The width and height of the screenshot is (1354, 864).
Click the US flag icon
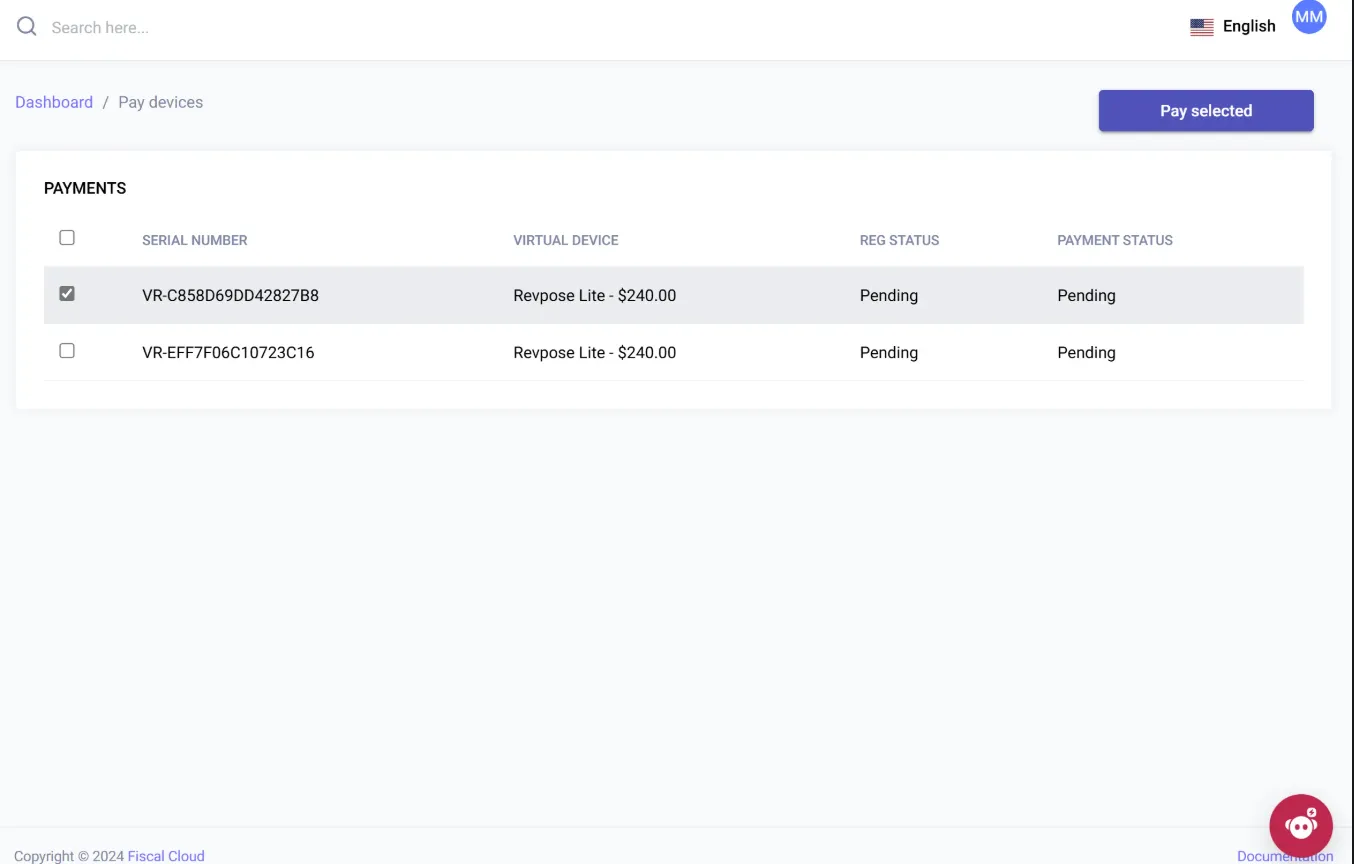1201,27
